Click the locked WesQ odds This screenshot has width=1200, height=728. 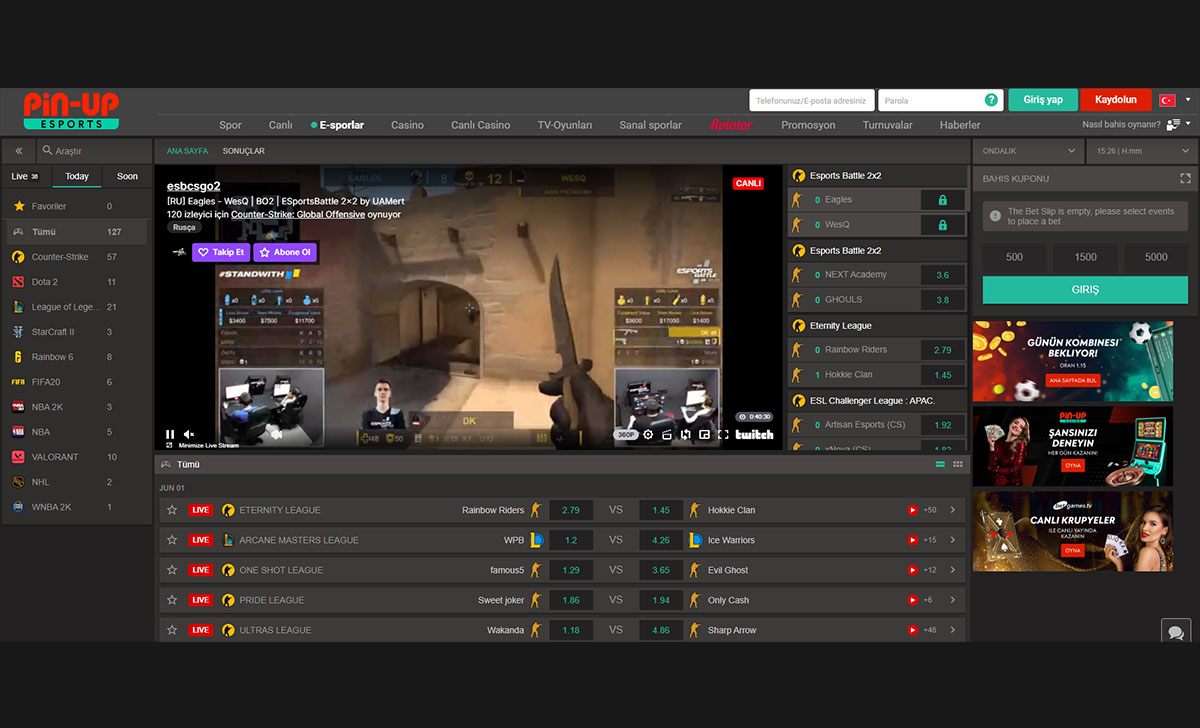tap(942, 225)
